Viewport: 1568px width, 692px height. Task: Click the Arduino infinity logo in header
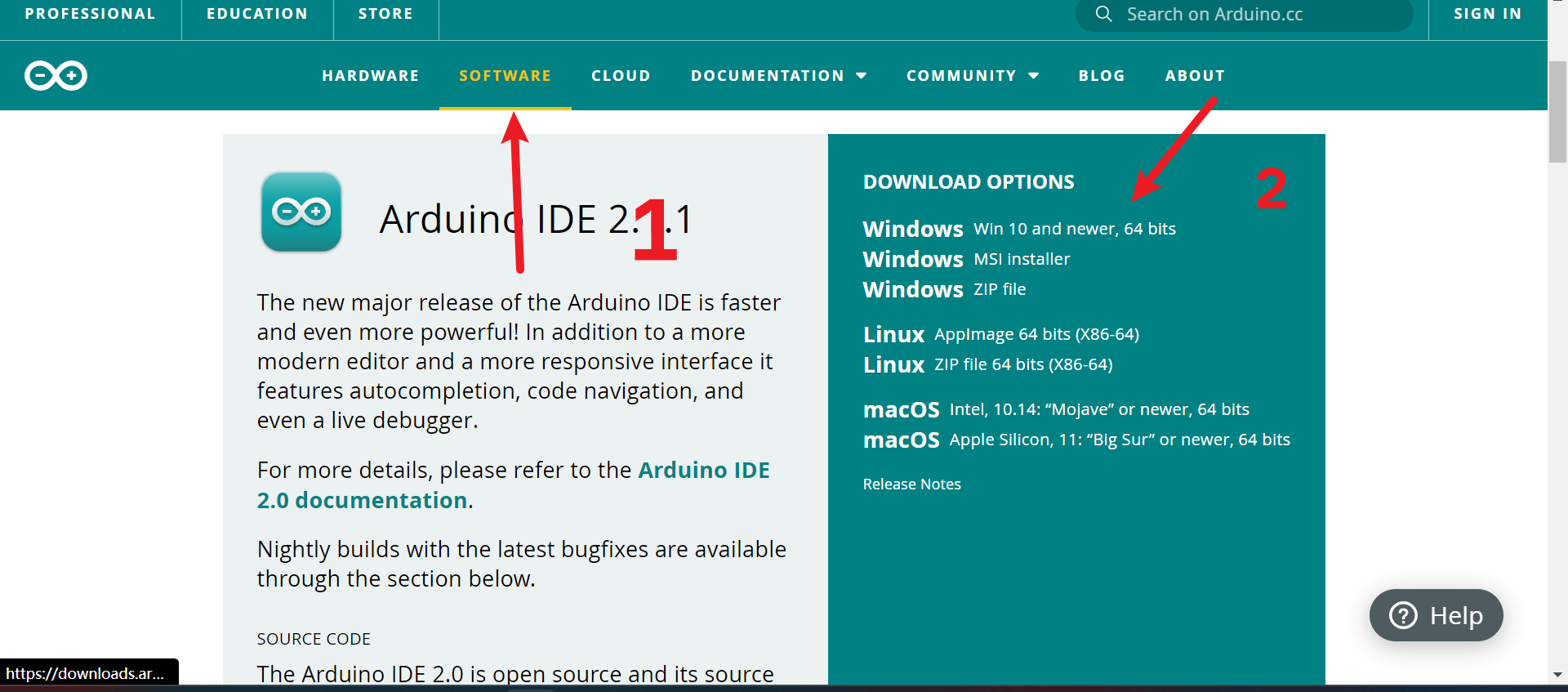tap(56, 75)
